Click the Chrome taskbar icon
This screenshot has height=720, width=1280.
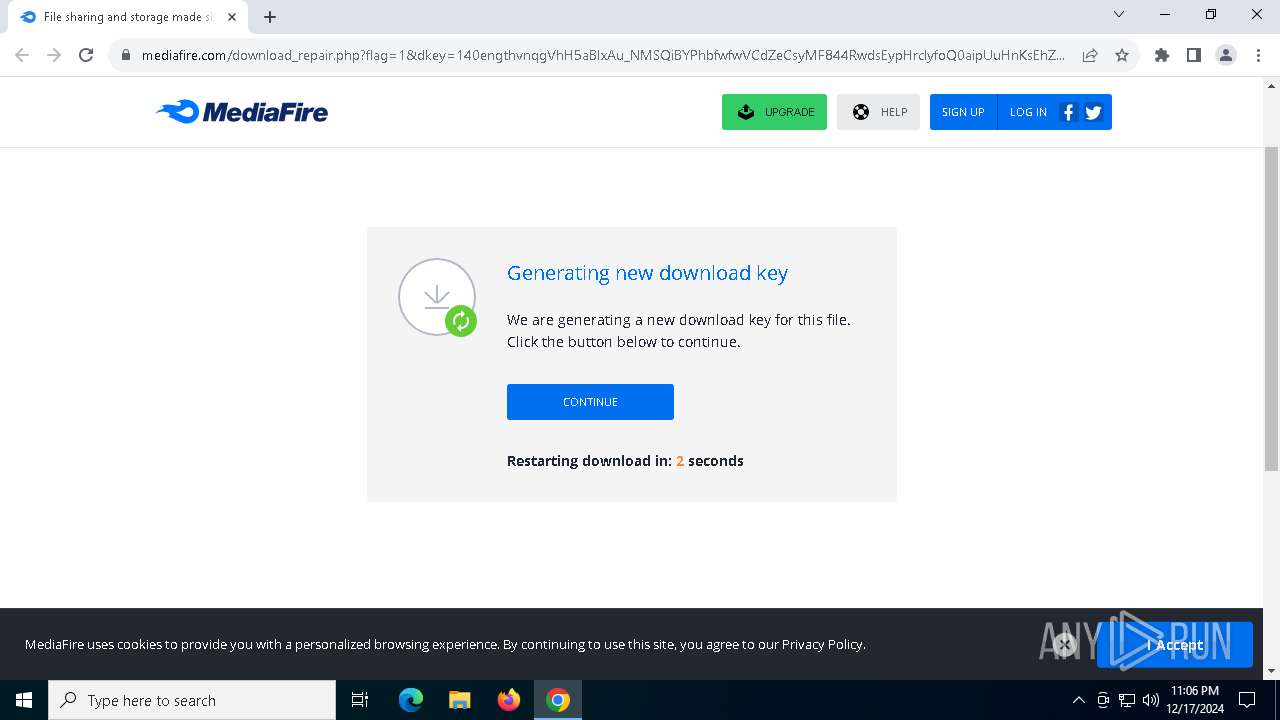(558, 700)
